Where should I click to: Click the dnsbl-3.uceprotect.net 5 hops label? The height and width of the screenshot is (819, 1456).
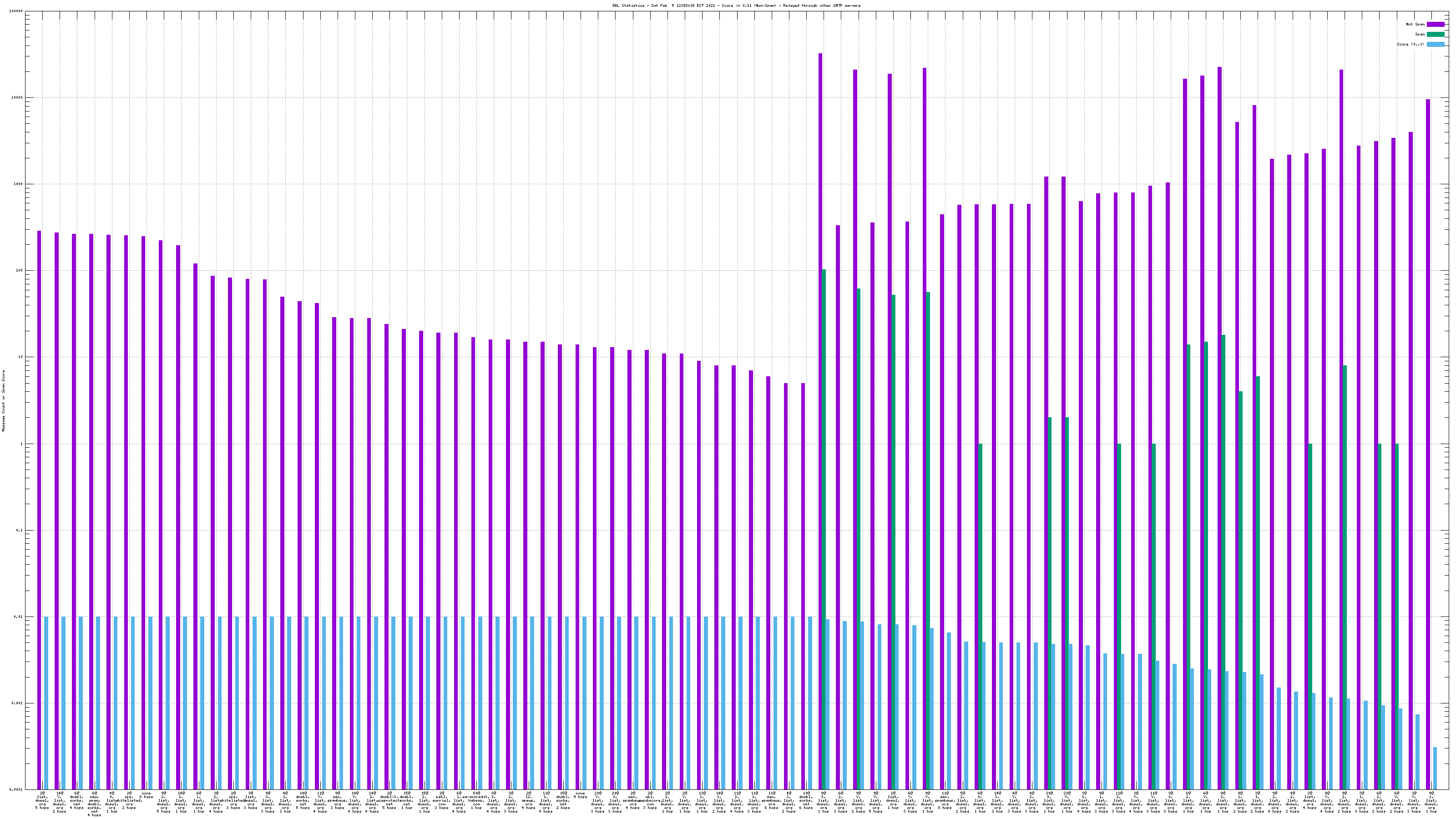(x=389, y=801)
